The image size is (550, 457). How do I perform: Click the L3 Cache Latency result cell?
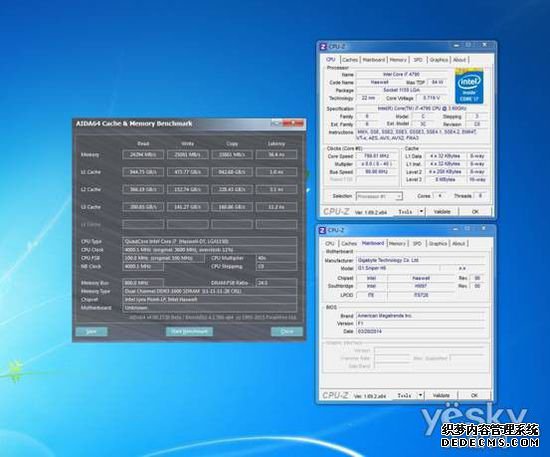click(276, 207)
